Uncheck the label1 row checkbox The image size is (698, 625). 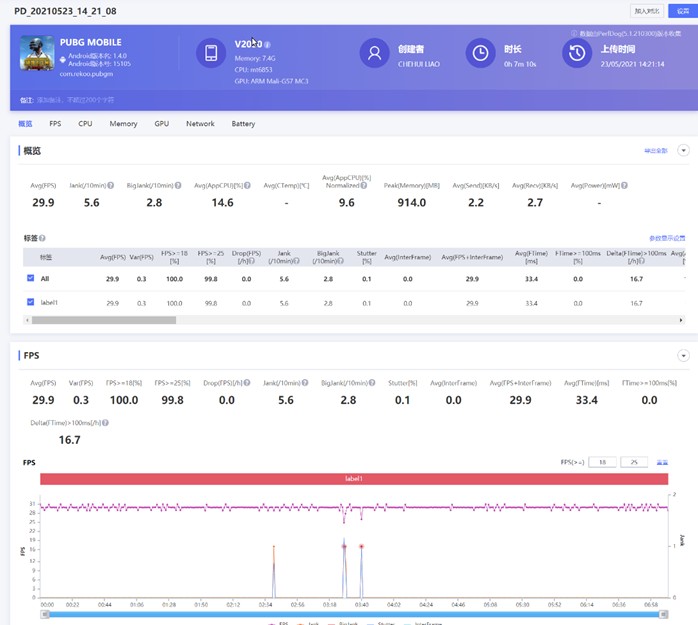30,301
